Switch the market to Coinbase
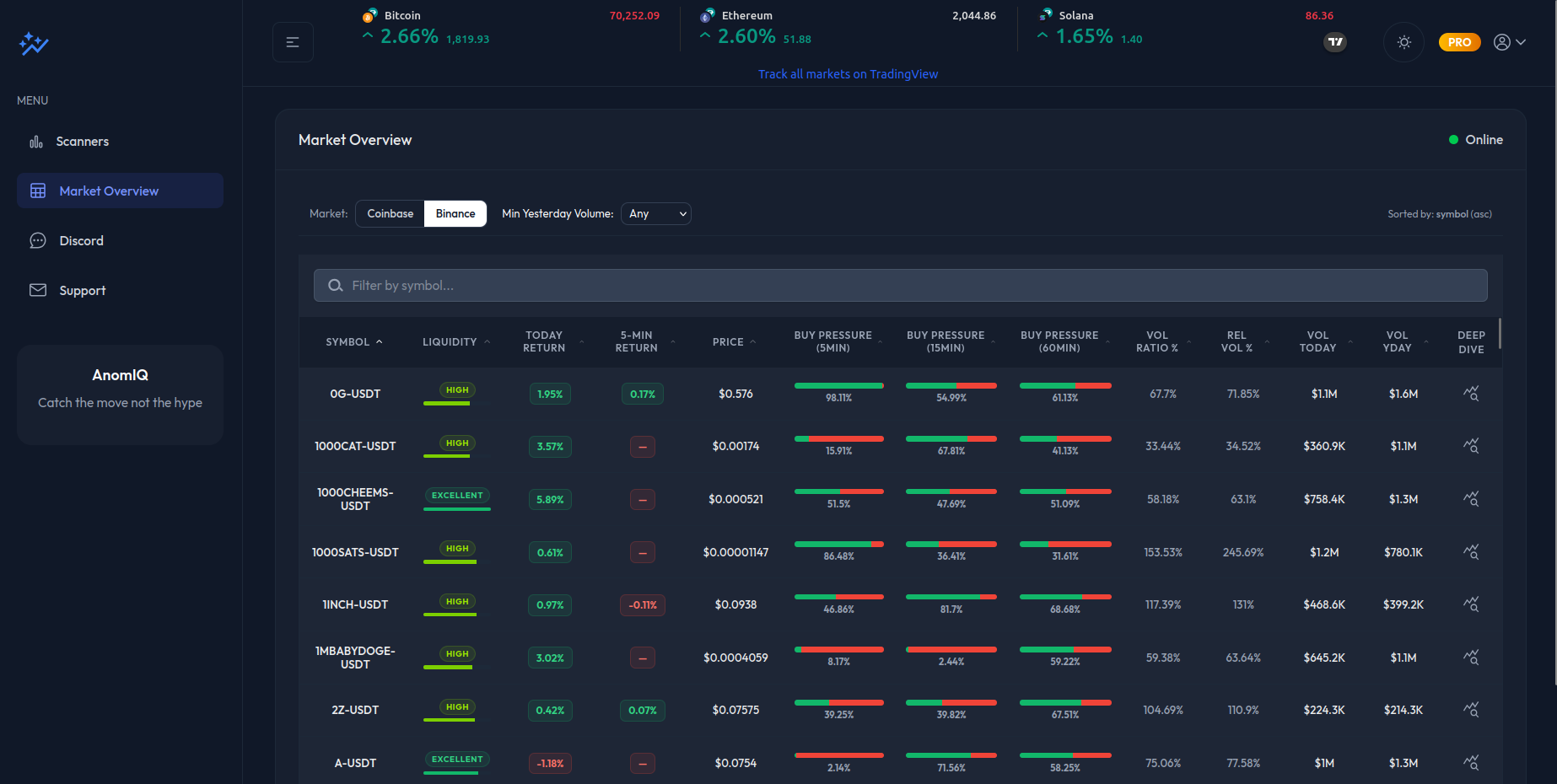The height and width of the screenshot is (784, 1557). click(389, 213)
